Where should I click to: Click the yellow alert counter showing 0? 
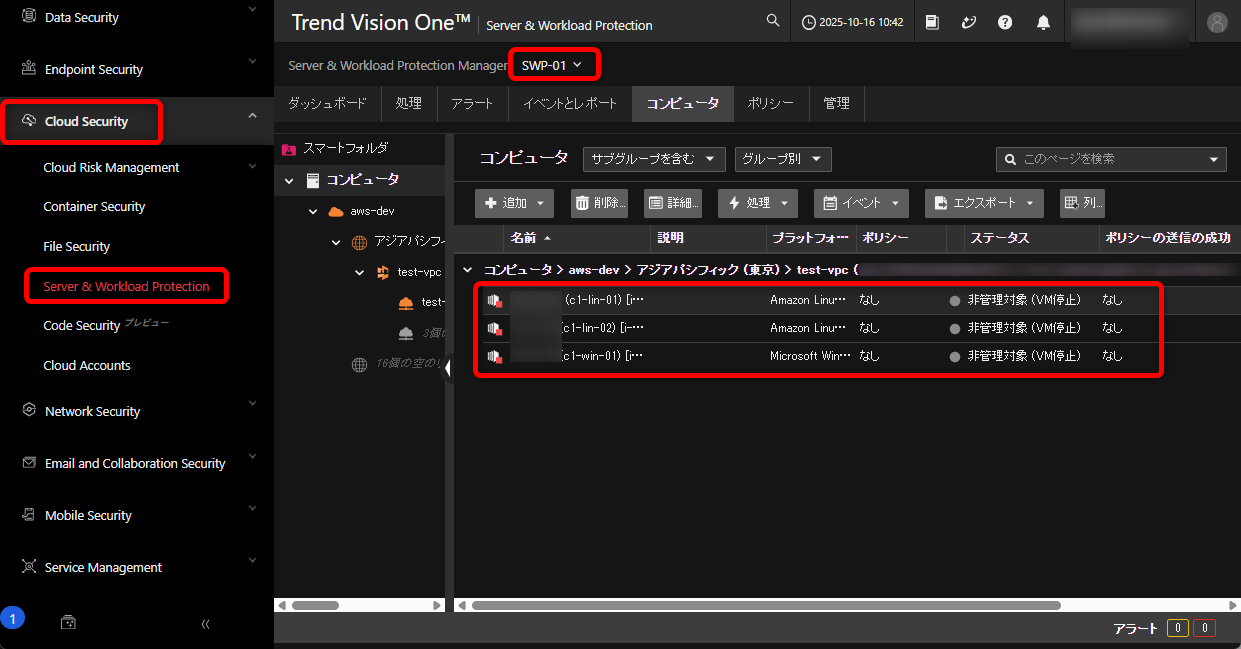(1179, 629)
